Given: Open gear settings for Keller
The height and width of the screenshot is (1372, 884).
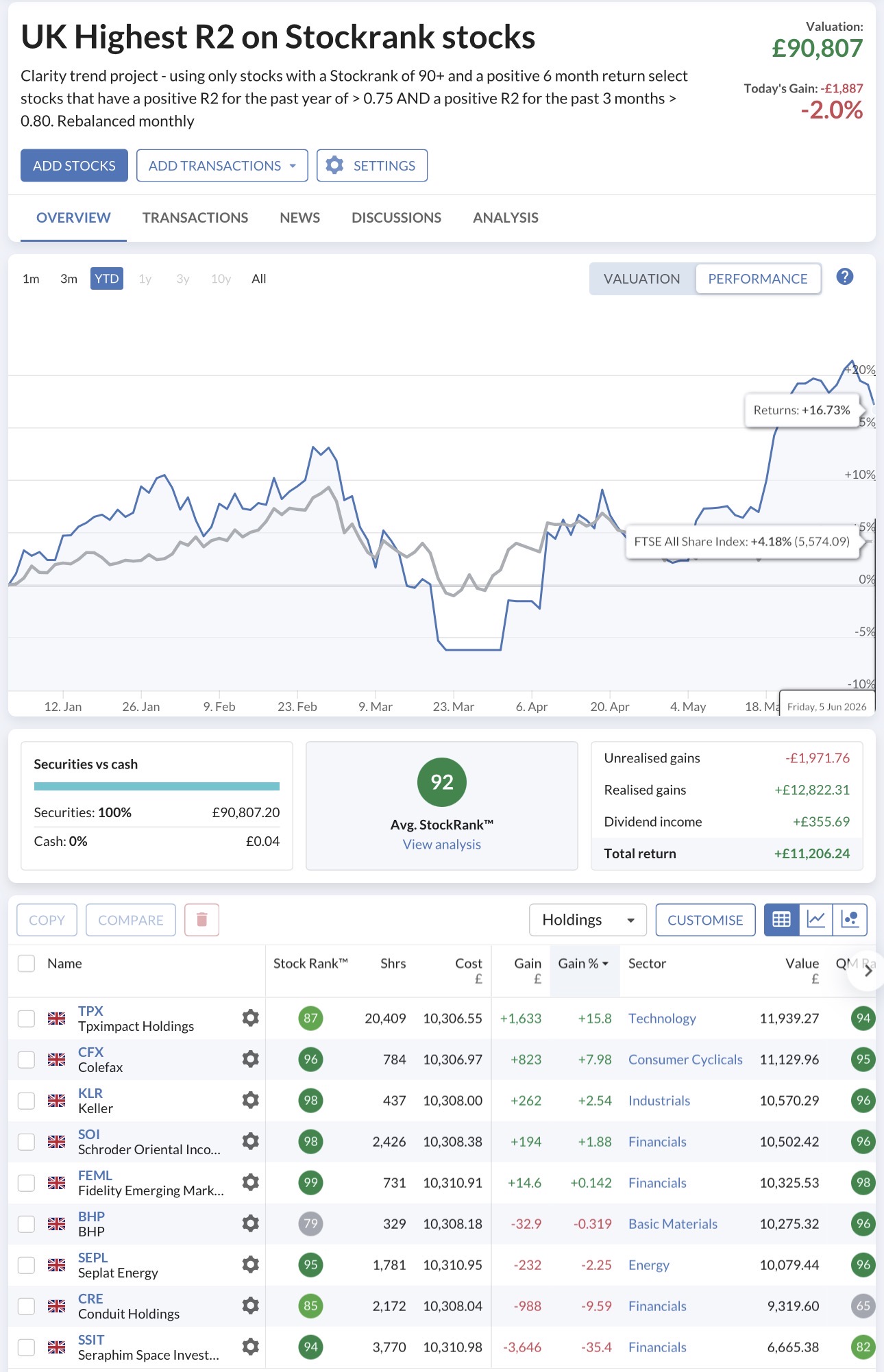Looking at the screenshot, I should click(x=251, y=1100).
